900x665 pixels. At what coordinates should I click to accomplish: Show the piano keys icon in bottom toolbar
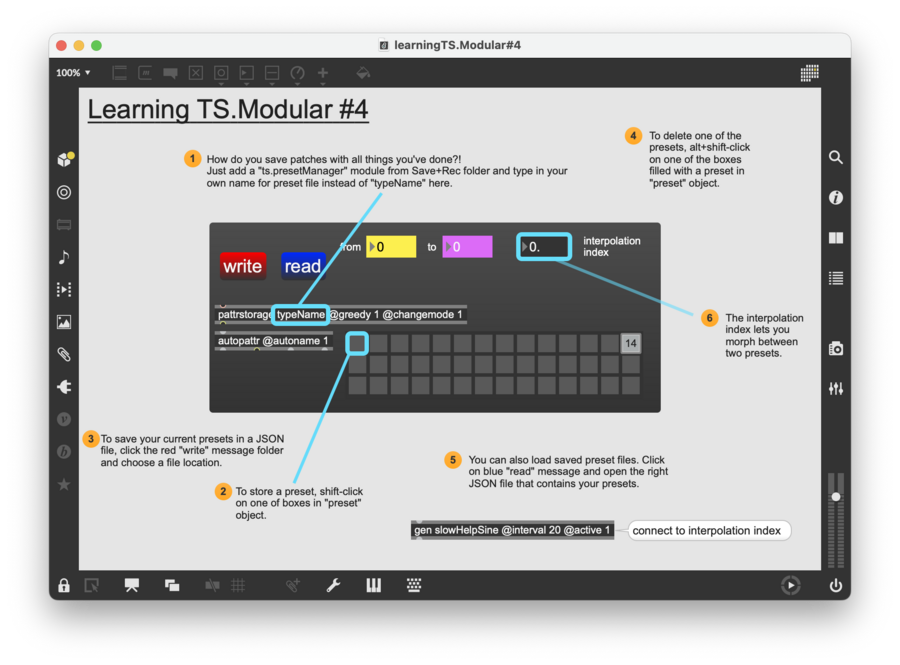coord(373,585)
